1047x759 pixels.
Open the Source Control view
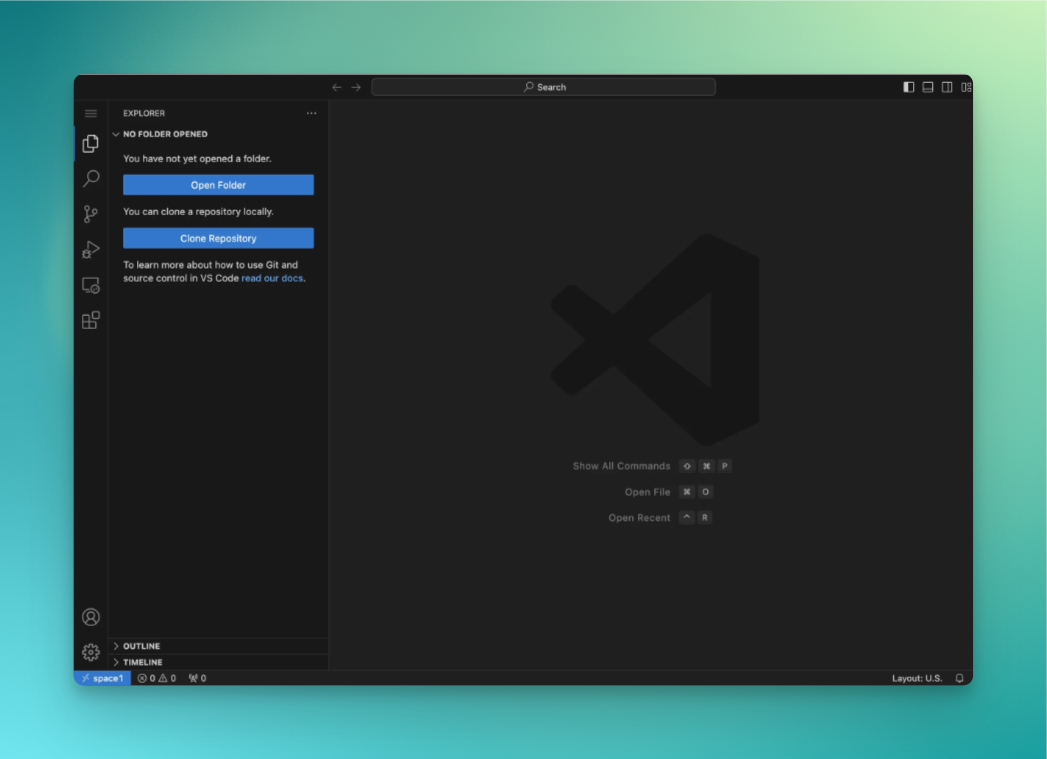point(91,214)
